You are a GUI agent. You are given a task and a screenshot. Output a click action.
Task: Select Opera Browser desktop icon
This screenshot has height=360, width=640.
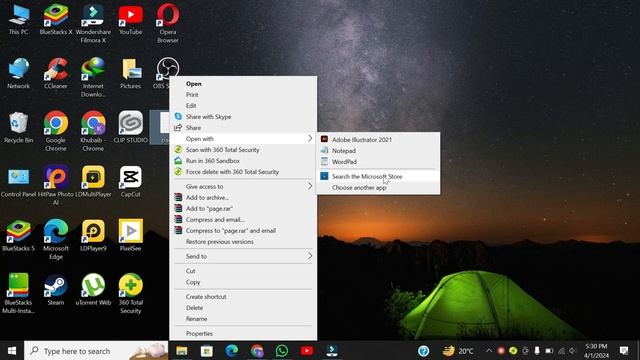click(x=168, y=24)
